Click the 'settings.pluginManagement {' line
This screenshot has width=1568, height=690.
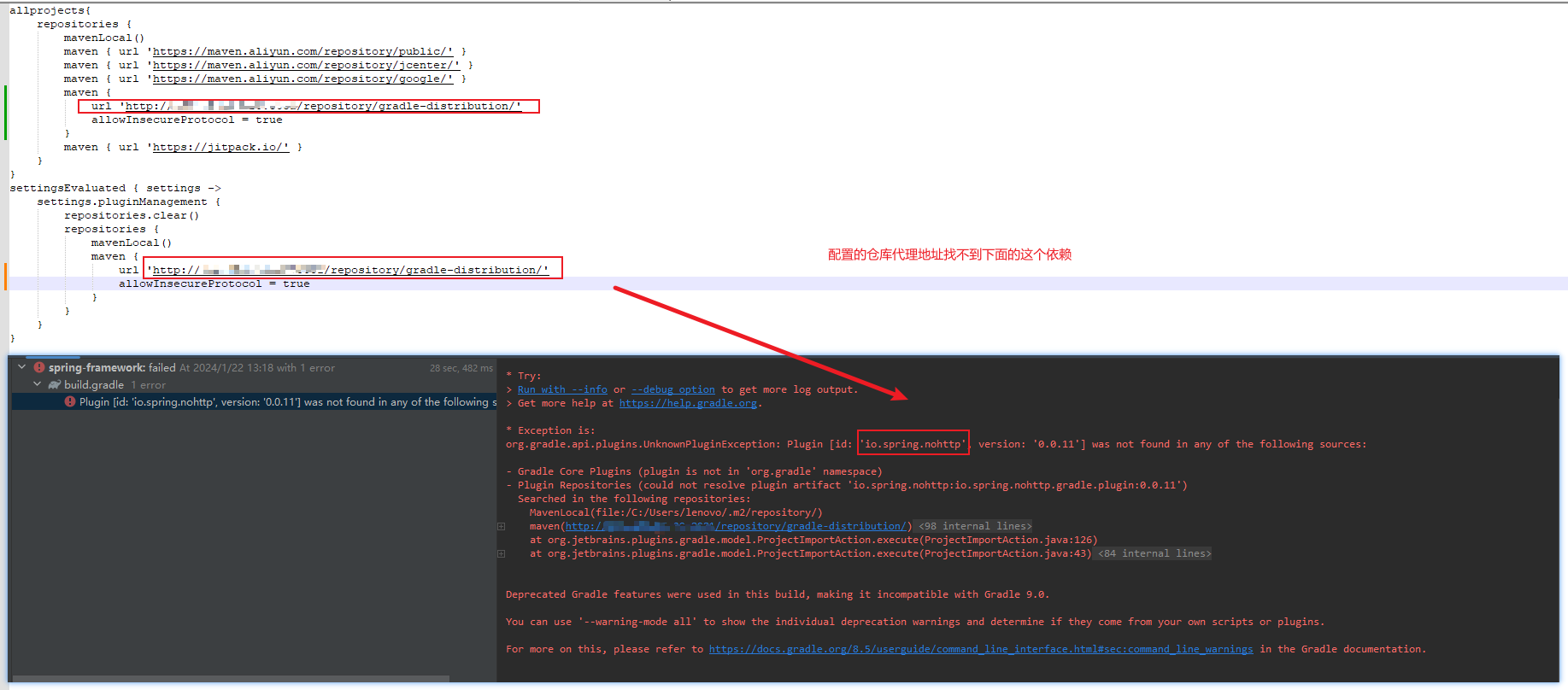coord(129,202)
